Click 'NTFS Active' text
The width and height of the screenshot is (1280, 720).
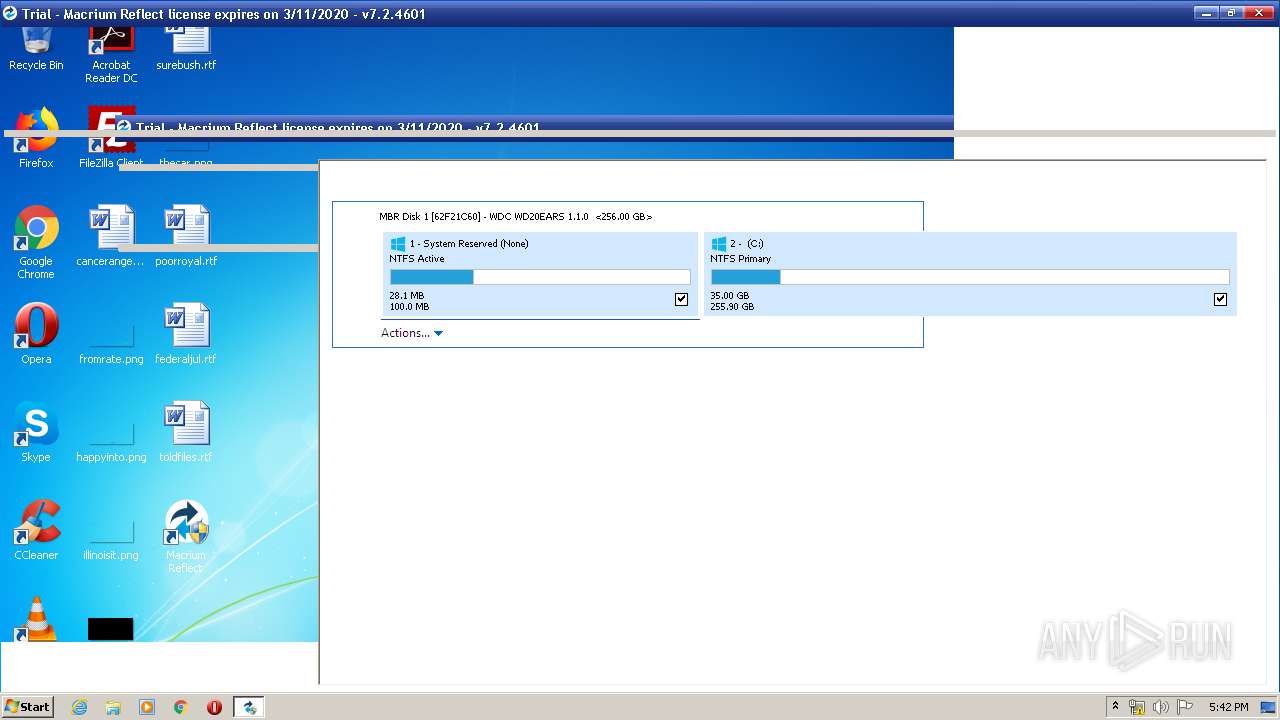(417, 258)
